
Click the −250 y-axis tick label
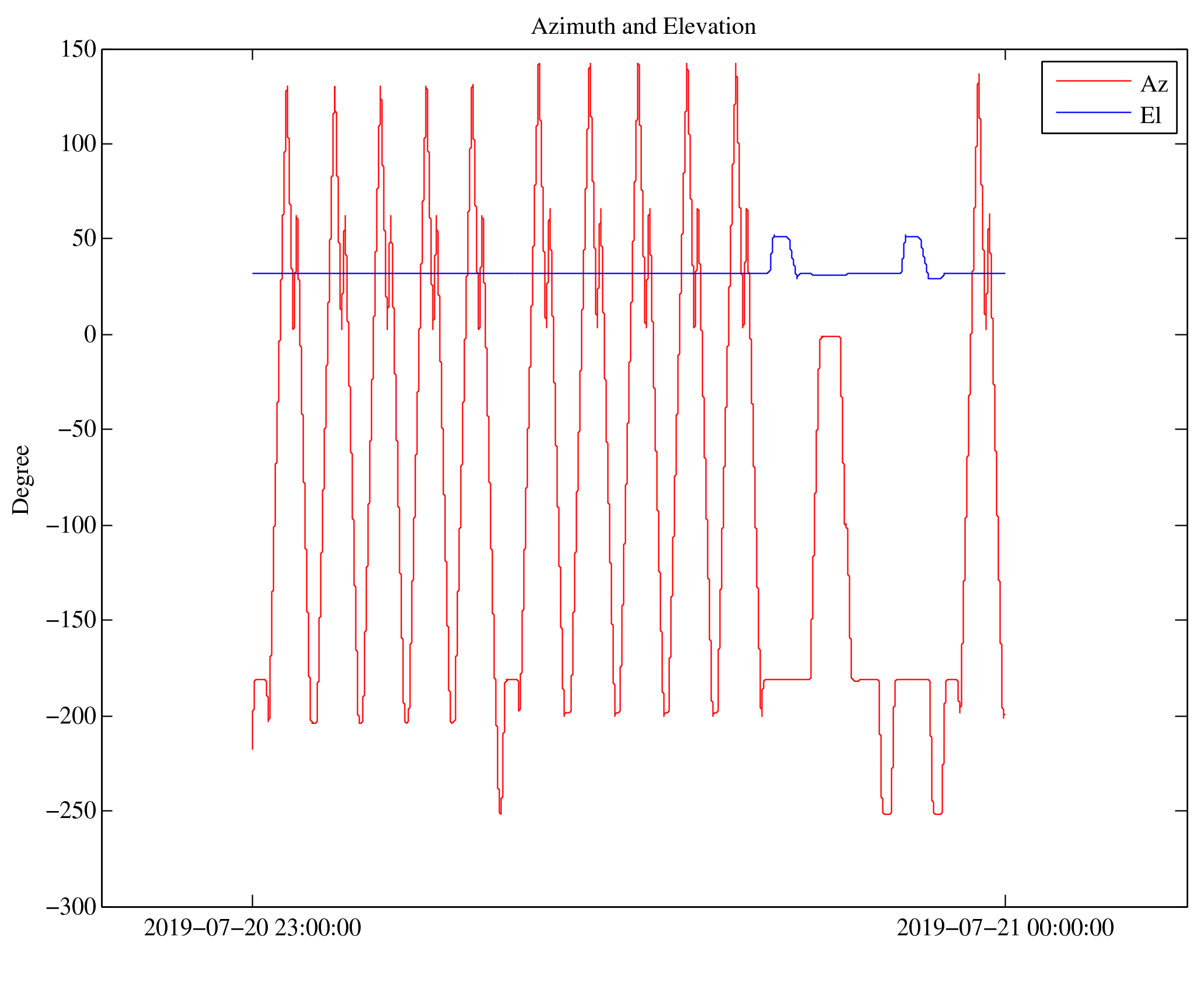71,810
